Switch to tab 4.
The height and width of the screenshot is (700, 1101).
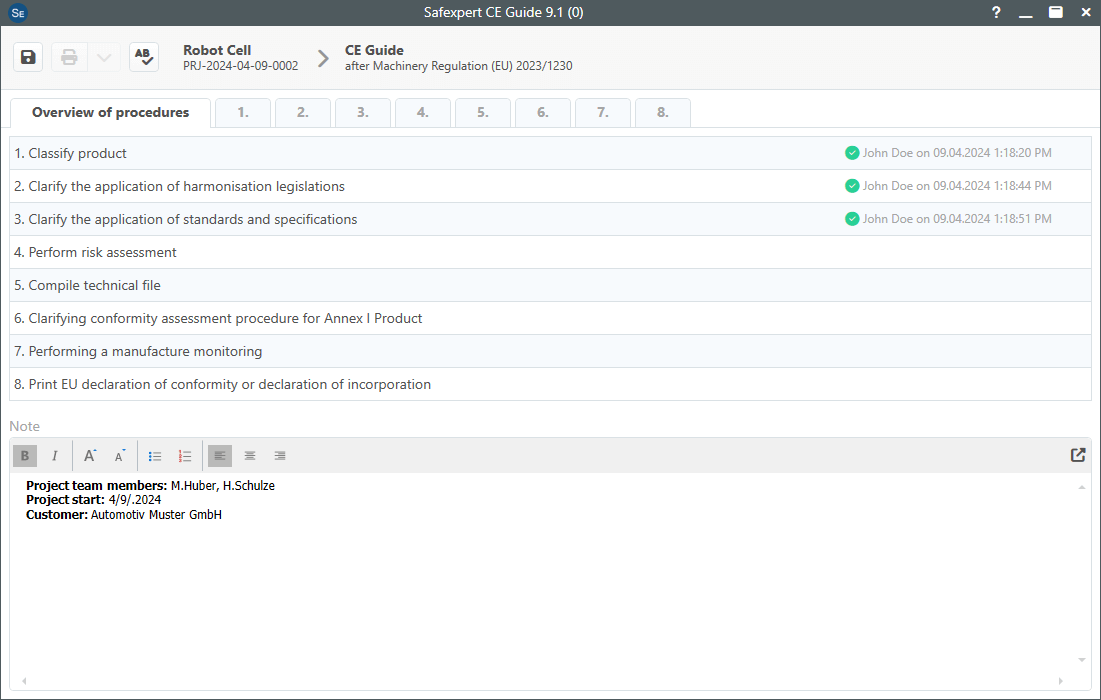pyautogui.click(x=423, y=113)
